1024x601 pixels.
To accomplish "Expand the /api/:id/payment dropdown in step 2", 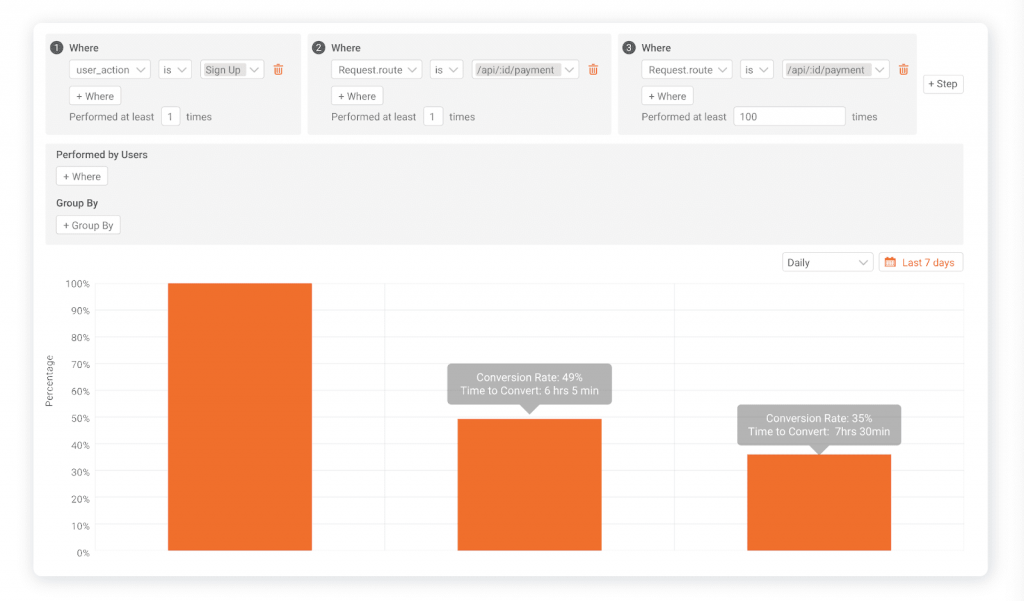I will (524, 69).
